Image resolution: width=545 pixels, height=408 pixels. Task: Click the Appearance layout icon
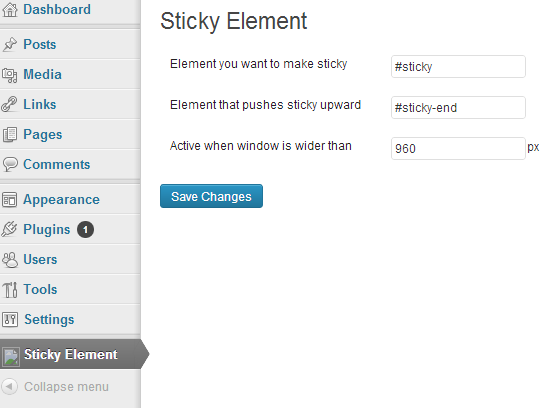click(x=9, y=199)
